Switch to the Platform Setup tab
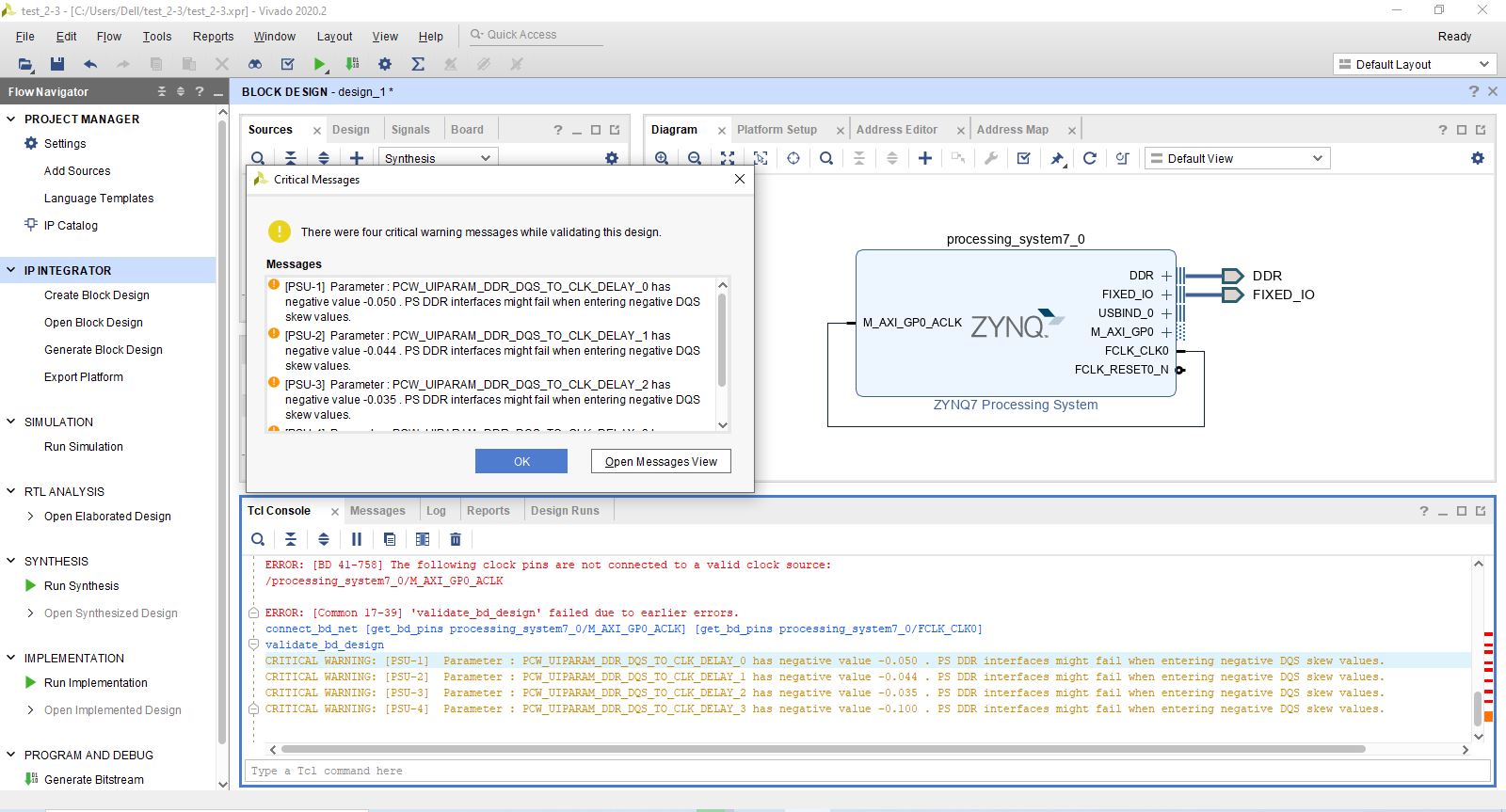Image resolution: width=1506 pixels, height=812 pixels. point(777,130)
